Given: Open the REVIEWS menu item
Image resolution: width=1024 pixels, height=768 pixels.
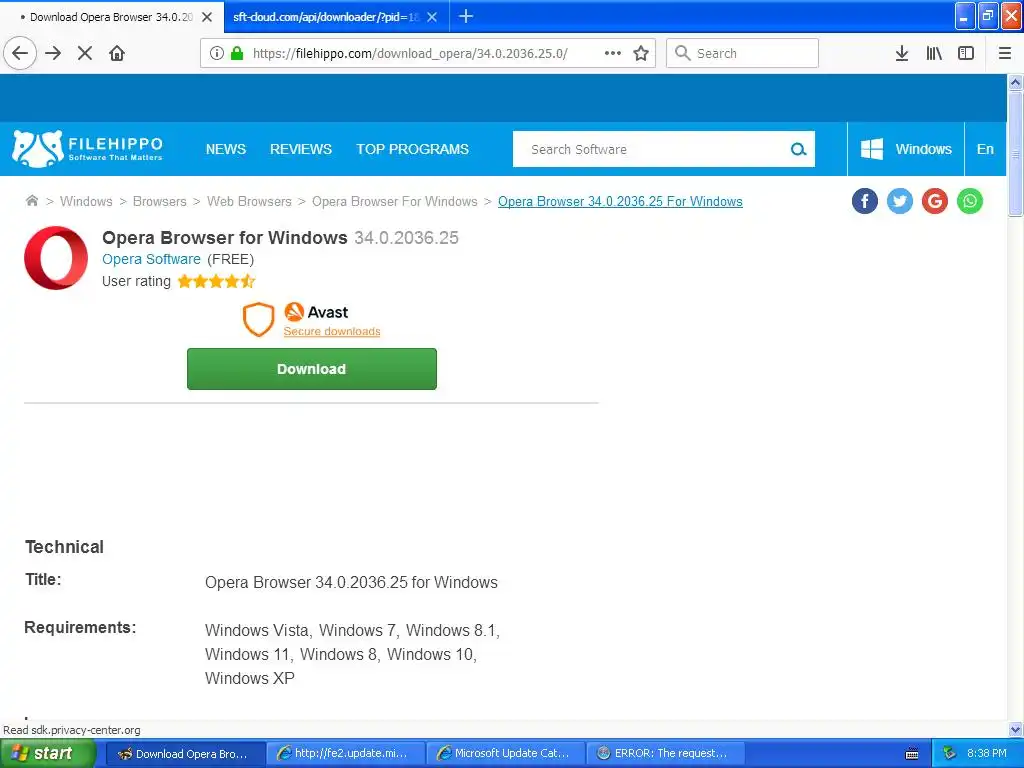Looking at the screenshot, I should pyautogui.click(x=301, y=149).
